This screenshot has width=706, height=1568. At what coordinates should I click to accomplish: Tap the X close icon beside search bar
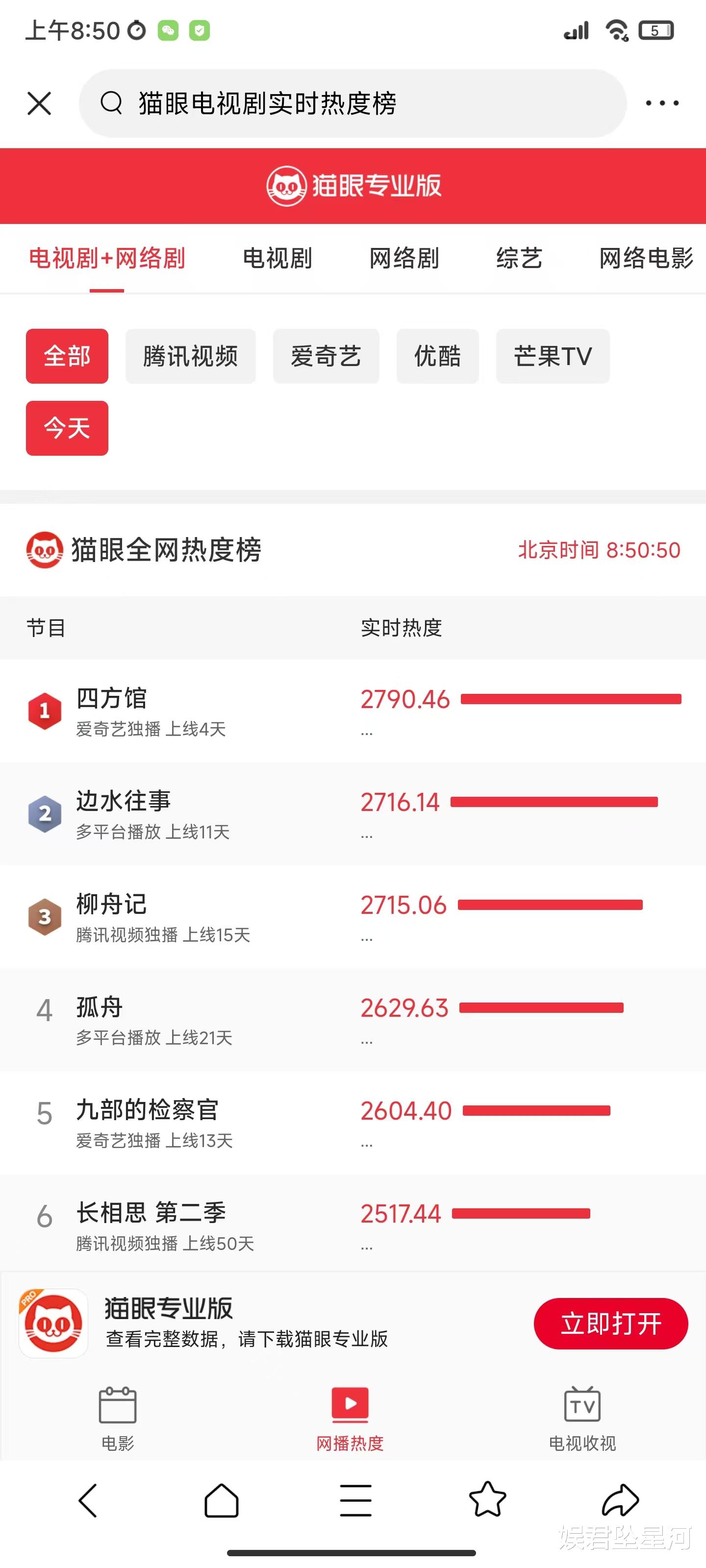[40, 103]
